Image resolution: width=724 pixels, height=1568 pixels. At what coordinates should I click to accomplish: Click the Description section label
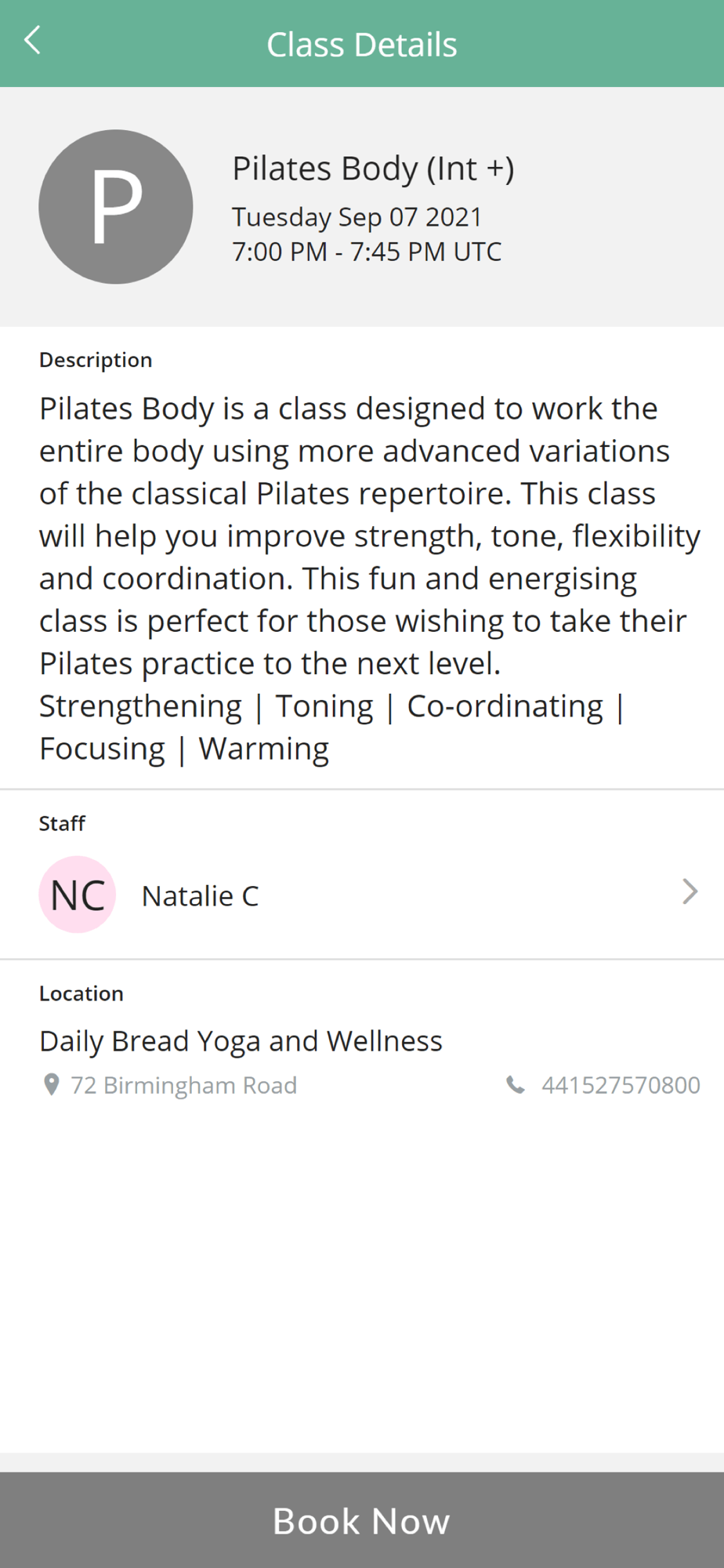click(x=96, y=361)
